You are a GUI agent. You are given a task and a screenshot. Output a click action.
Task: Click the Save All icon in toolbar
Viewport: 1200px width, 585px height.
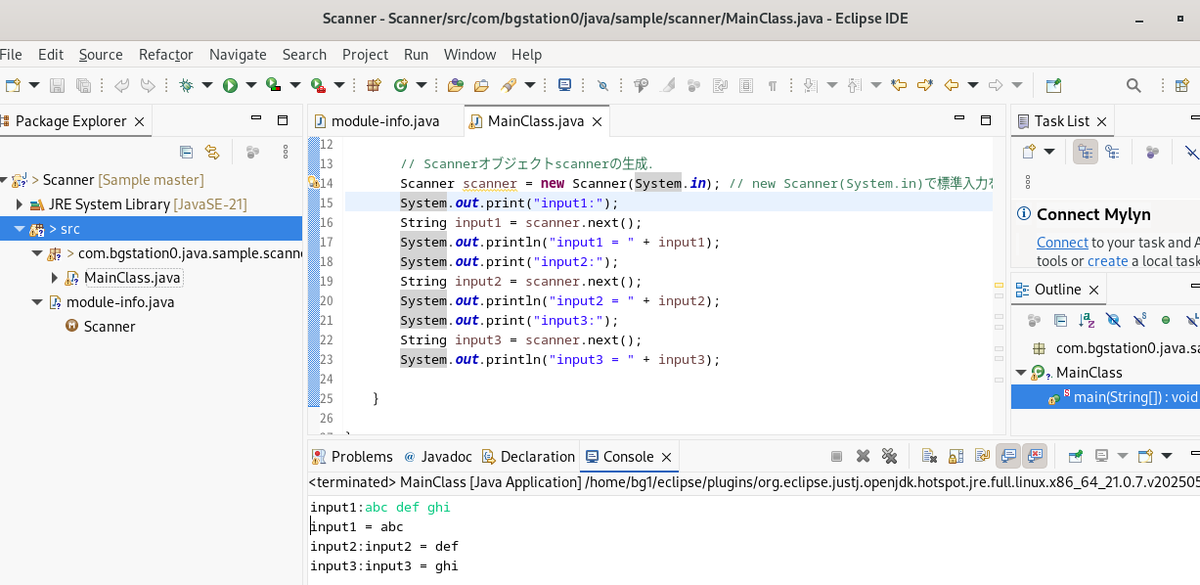click(83, 86)
